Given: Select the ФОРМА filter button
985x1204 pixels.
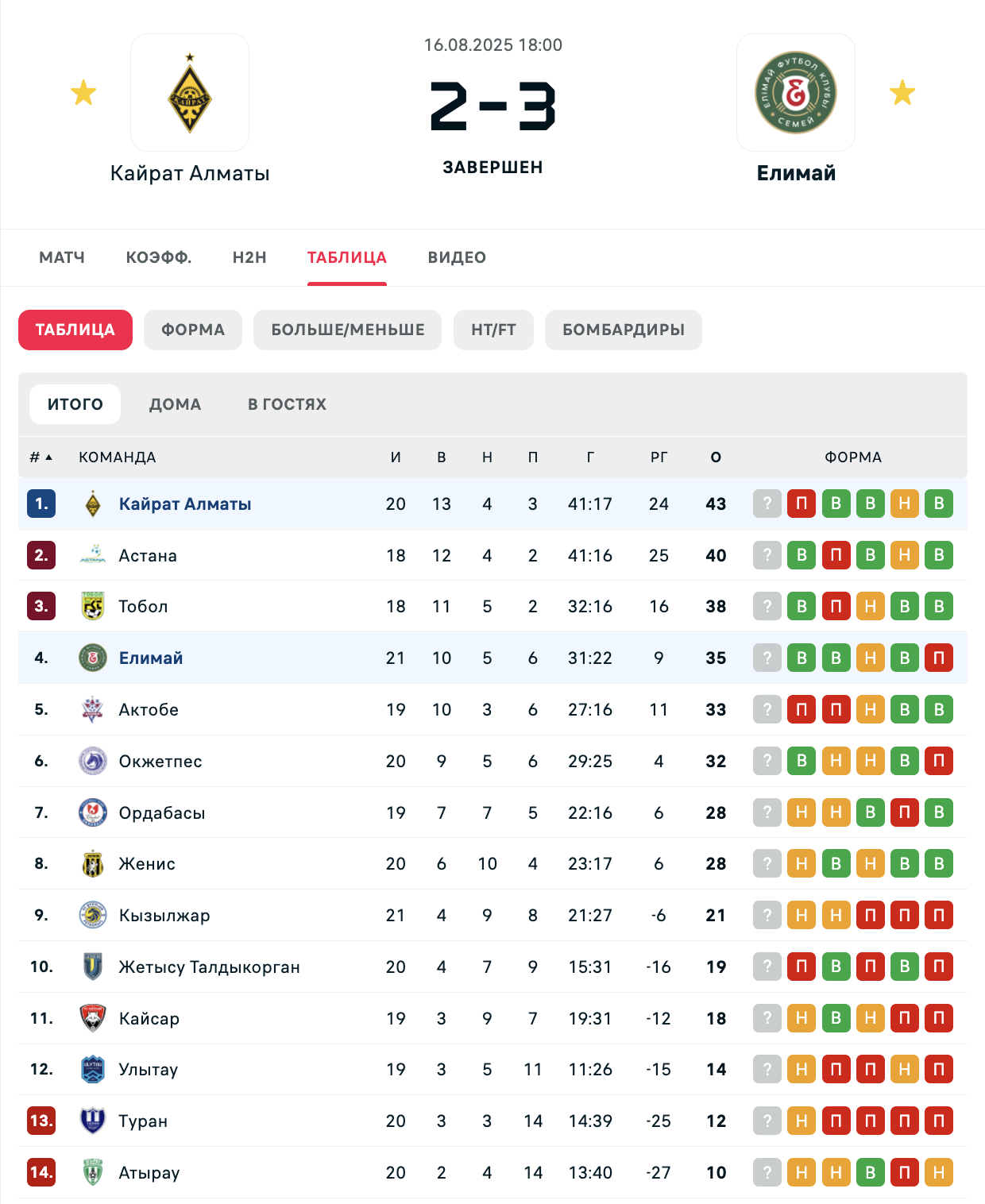Looking at the screenshot, I should [x=193, y=330].
